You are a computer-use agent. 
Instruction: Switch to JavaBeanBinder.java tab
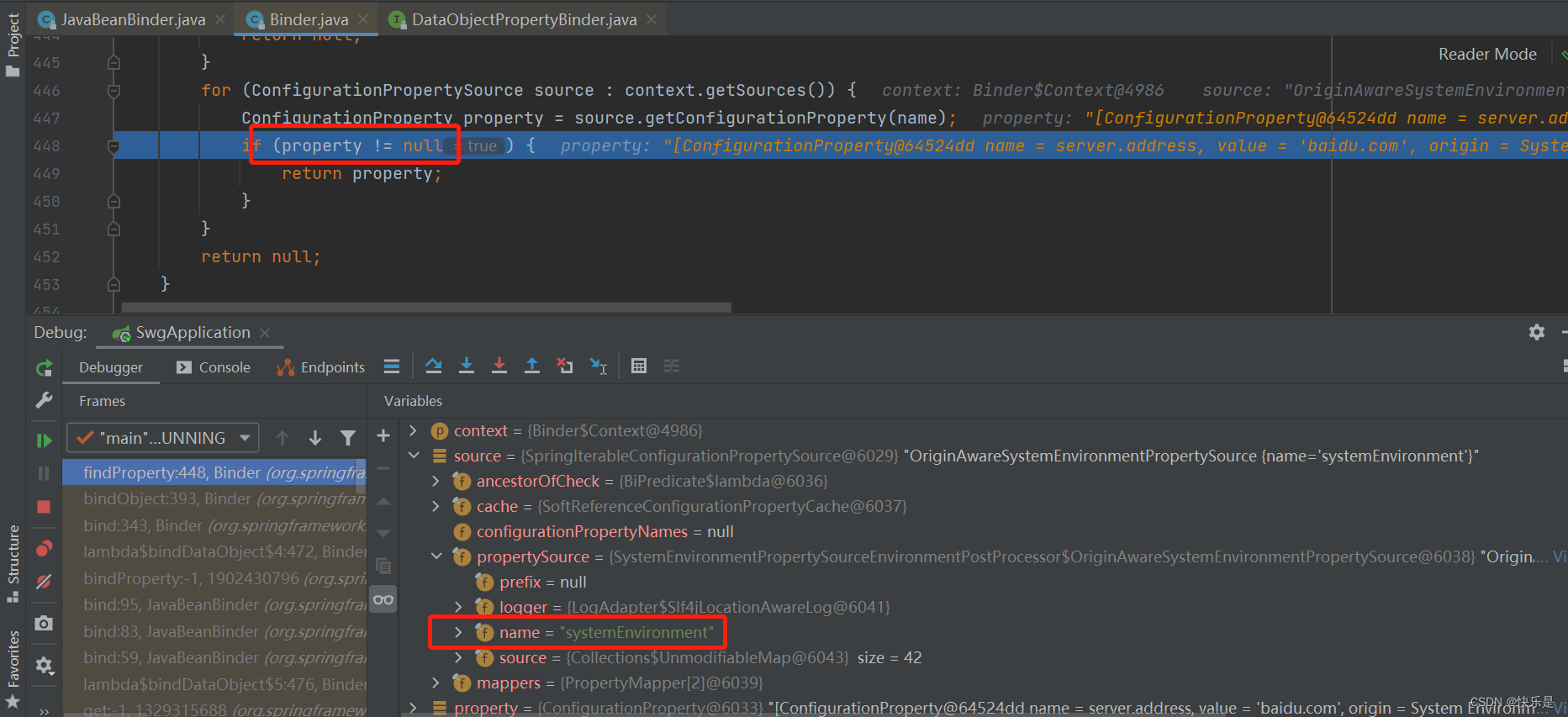133,19
